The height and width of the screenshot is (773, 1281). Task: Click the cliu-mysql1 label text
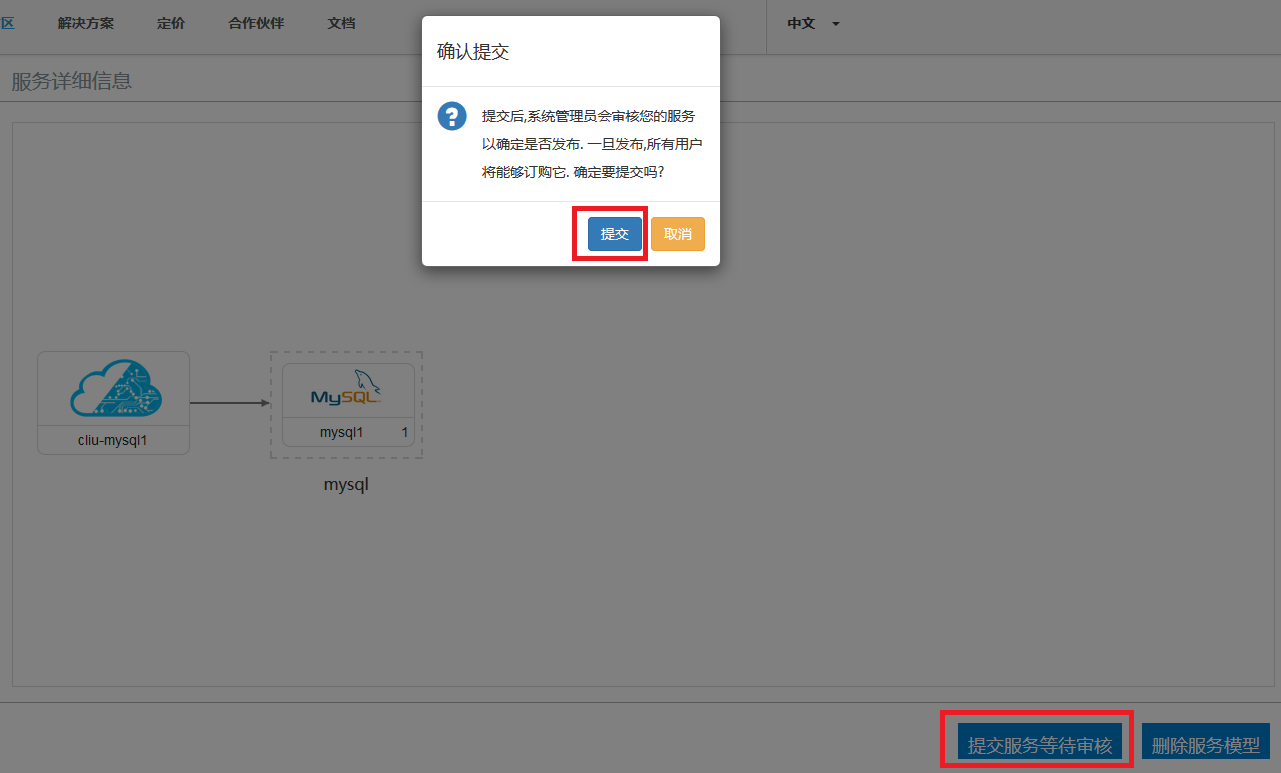tap(113, 440)
